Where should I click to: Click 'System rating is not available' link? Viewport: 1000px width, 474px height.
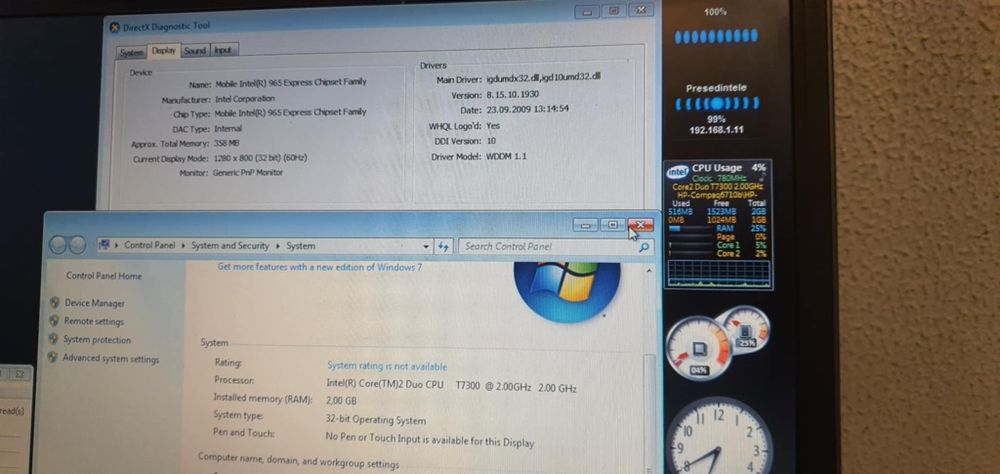coord(387,366)
